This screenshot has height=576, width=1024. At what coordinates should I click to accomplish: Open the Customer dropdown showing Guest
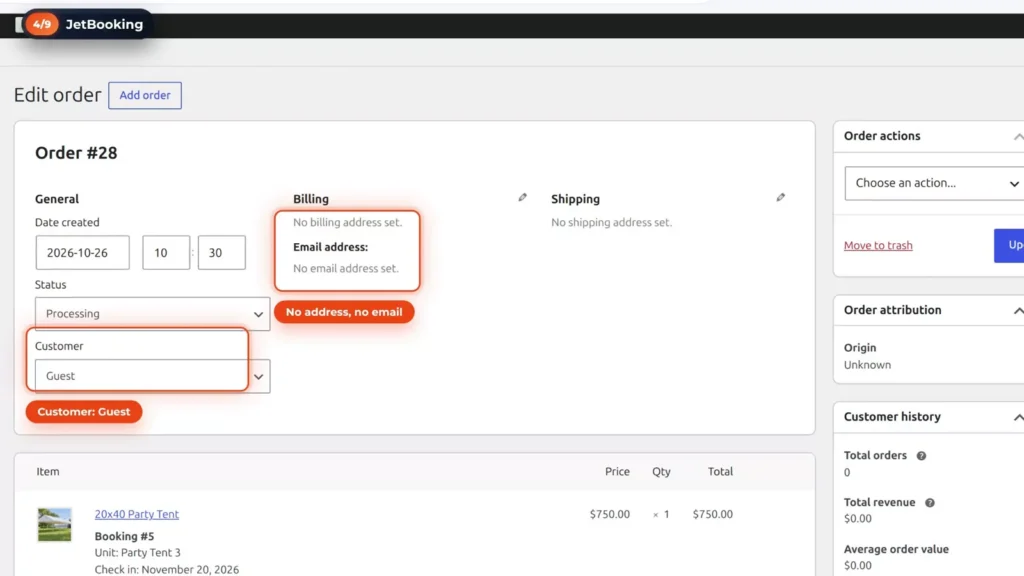point(152,376)
